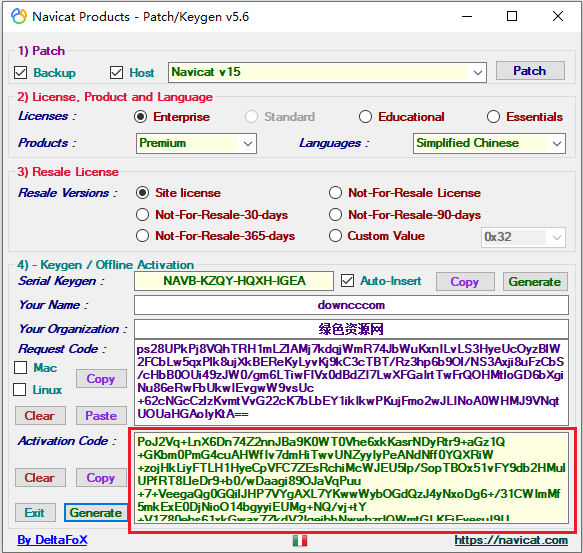
Task: Generate a new serial key
Action: 535,282
